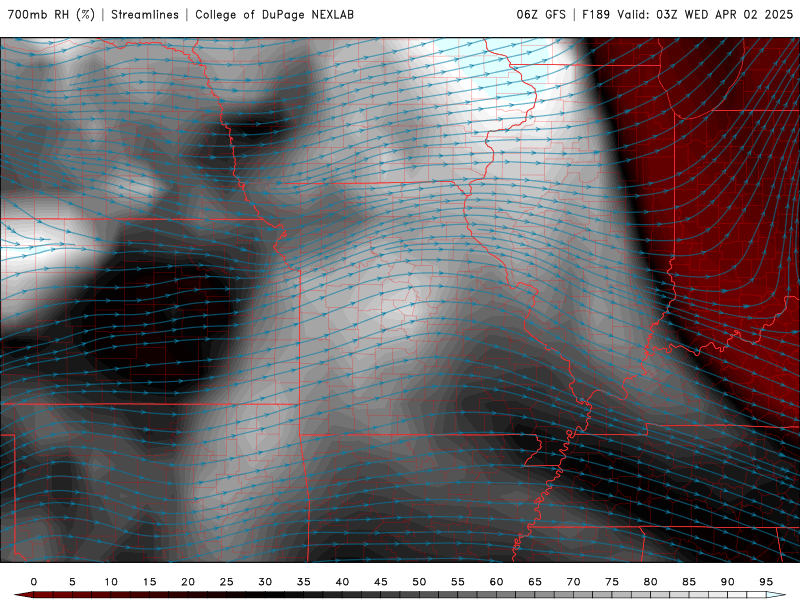
Task: Click the "F189" forecast hour label
Action: (x=596, y=14)
